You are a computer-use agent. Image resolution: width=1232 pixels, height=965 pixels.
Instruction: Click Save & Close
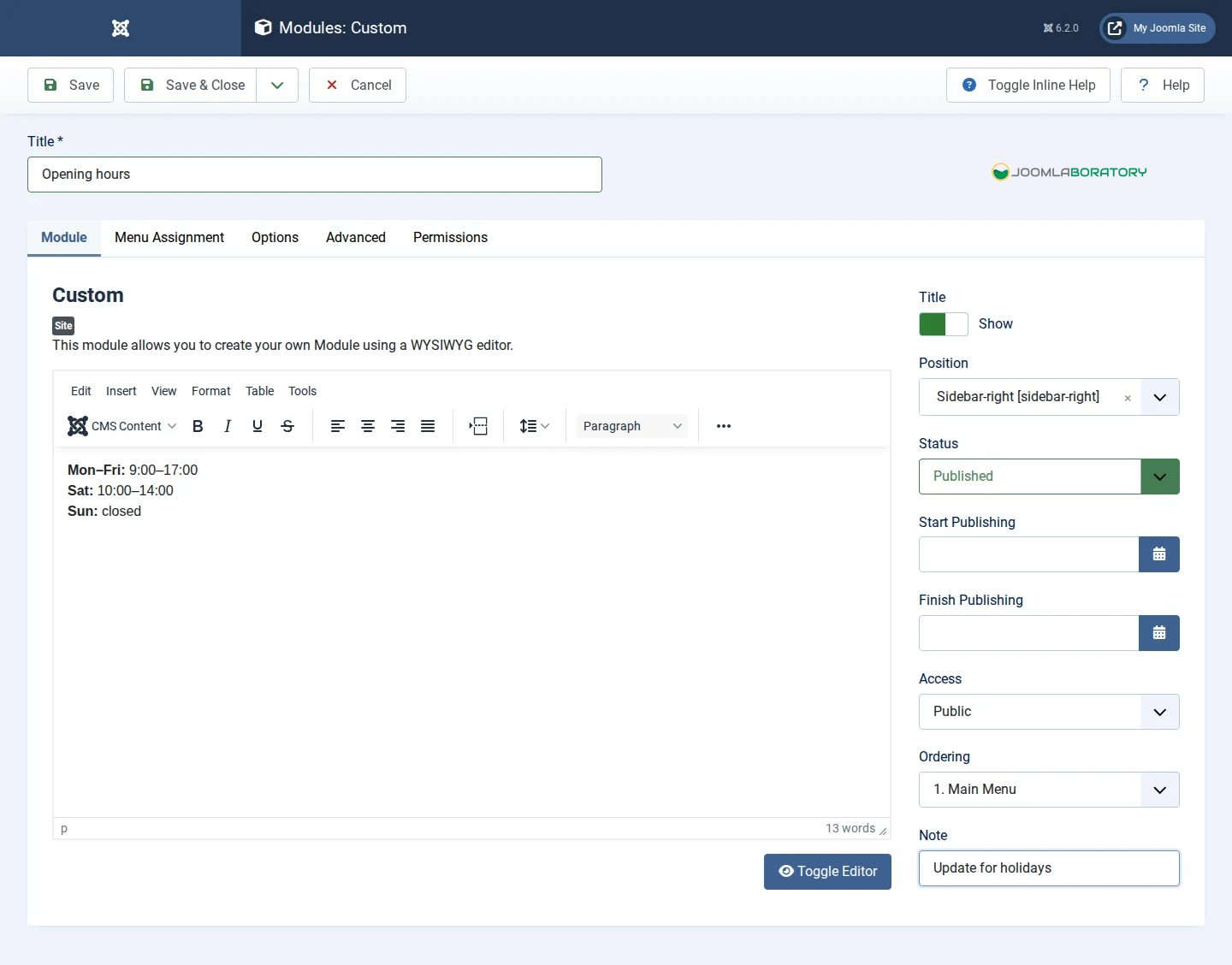[x=190, y=86]
